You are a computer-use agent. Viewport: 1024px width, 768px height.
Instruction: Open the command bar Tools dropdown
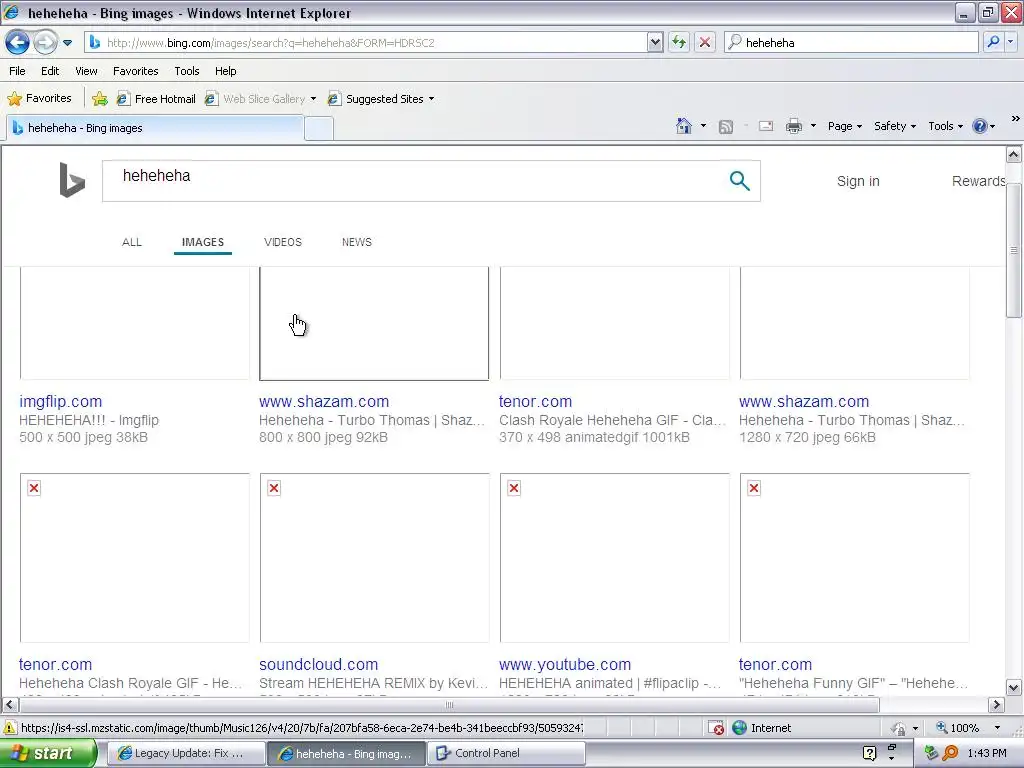[x=945, y=126]
